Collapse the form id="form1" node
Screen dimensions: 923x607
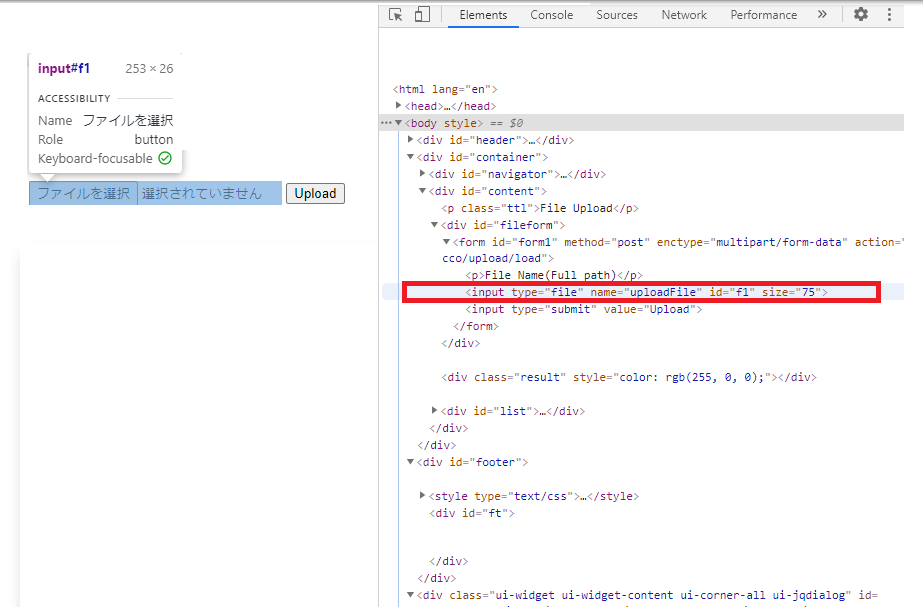tap(447, 241)
